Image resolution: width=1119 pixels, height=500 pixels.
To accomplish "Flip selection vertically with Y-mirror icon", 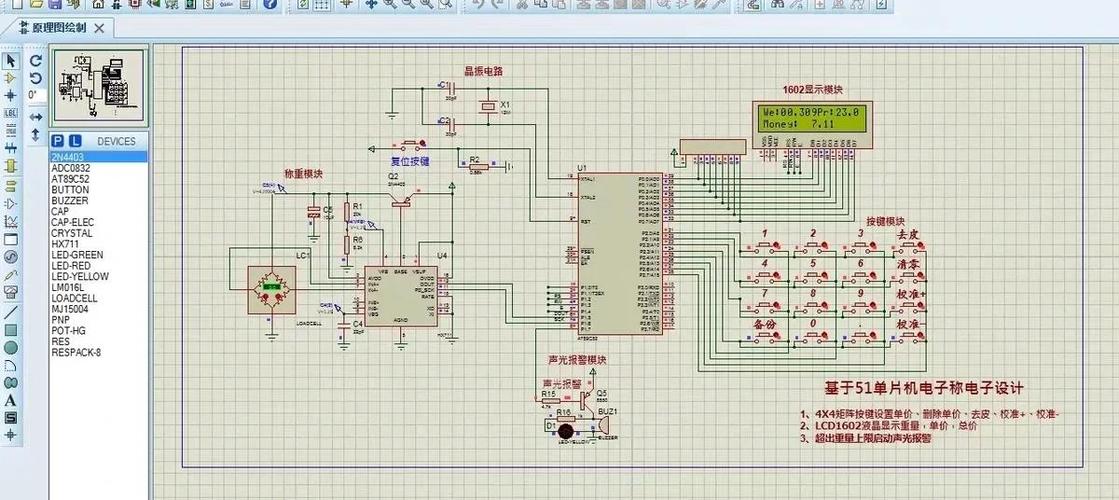I will pos(36,133).
